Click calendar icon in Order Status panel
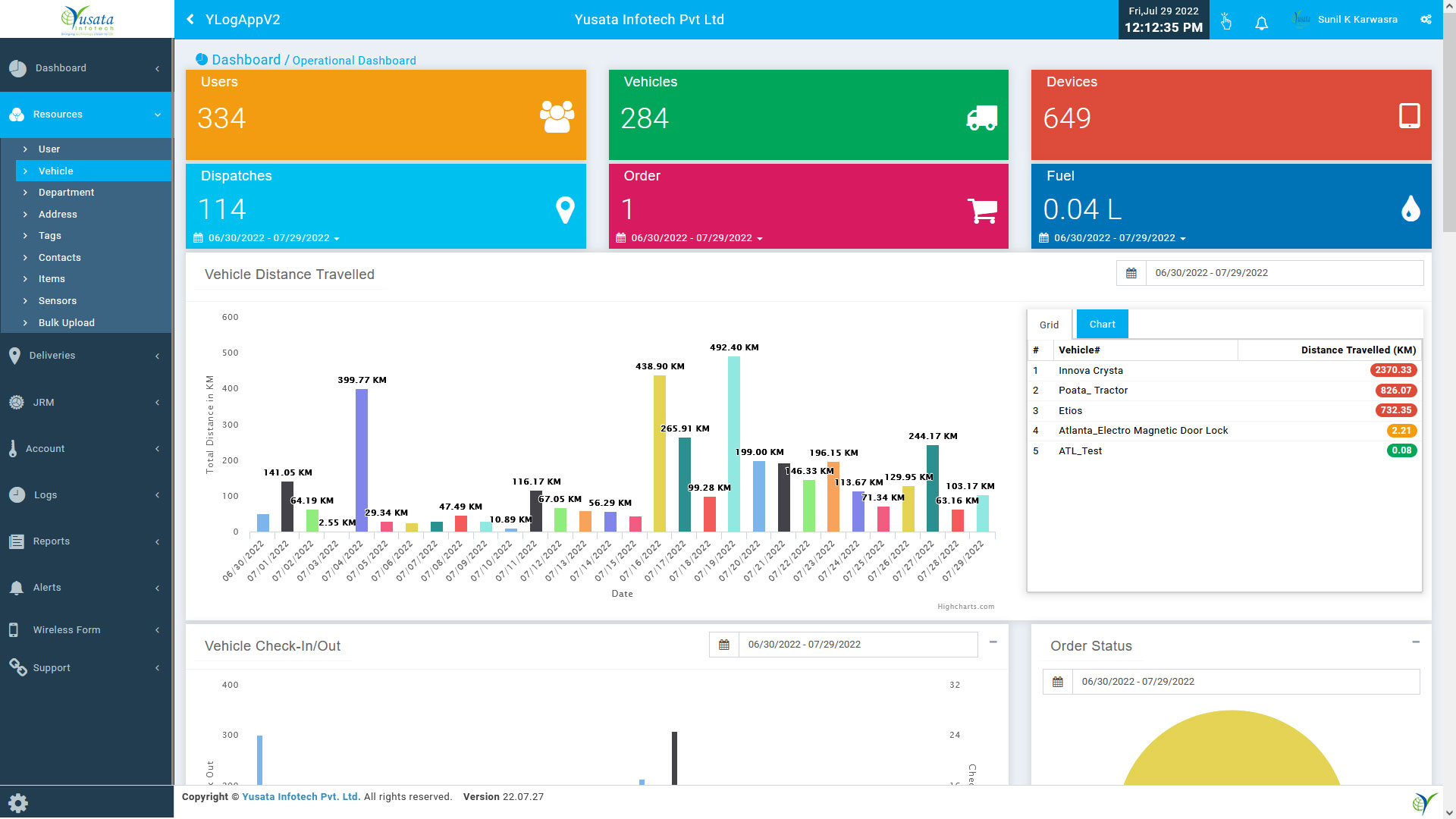 (1057, 682)
